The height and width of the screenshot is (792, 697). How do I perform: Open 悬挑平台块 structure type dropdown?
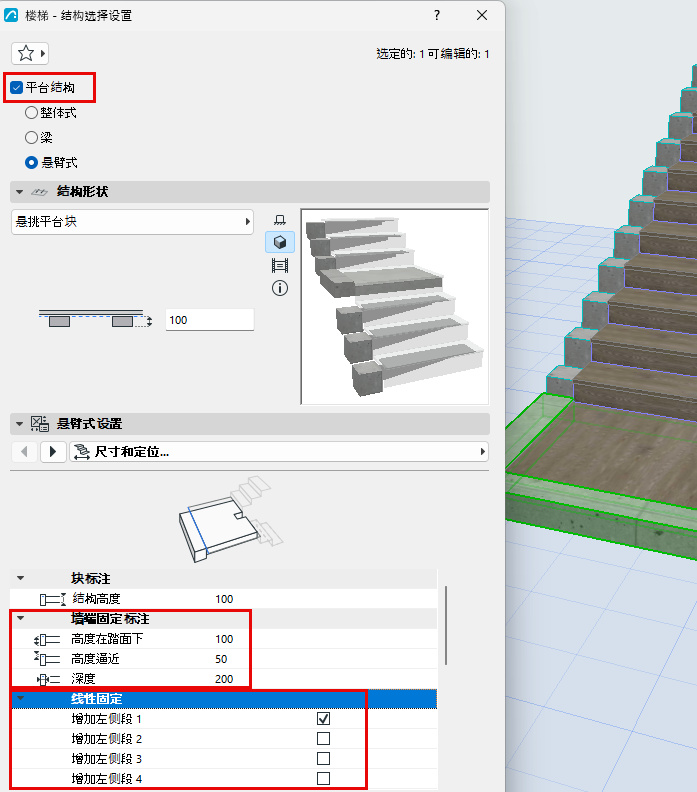(x=132, y=222)
